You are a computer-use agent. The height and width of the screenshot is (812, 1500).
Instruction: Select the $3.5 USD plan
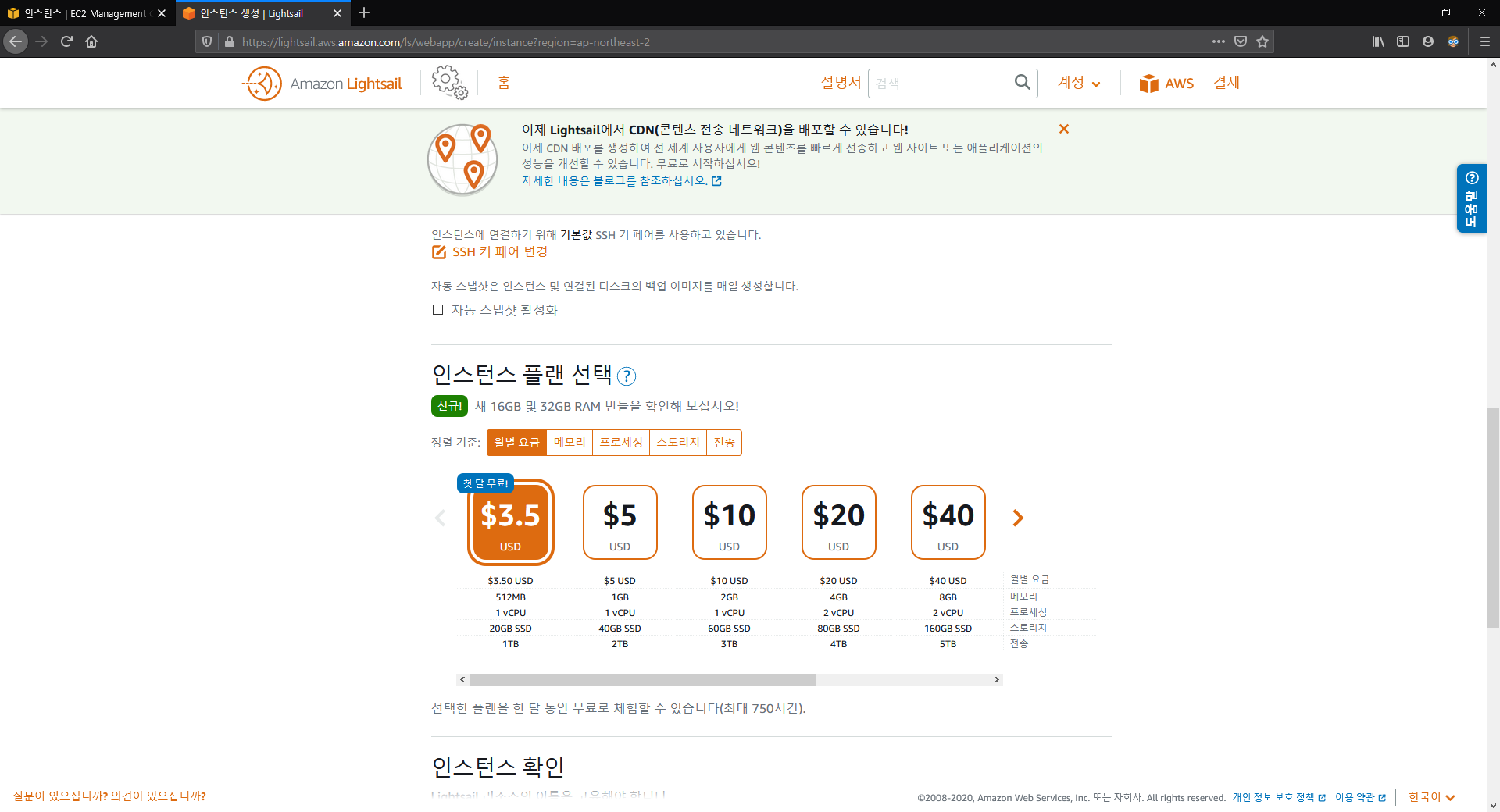coord(510,522)
